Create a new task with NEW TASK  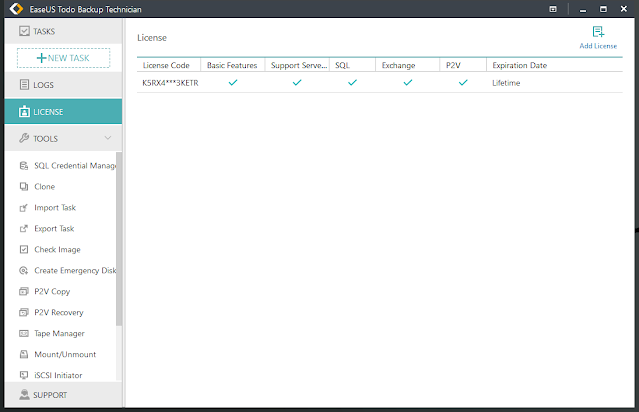[x=63, y=58]
